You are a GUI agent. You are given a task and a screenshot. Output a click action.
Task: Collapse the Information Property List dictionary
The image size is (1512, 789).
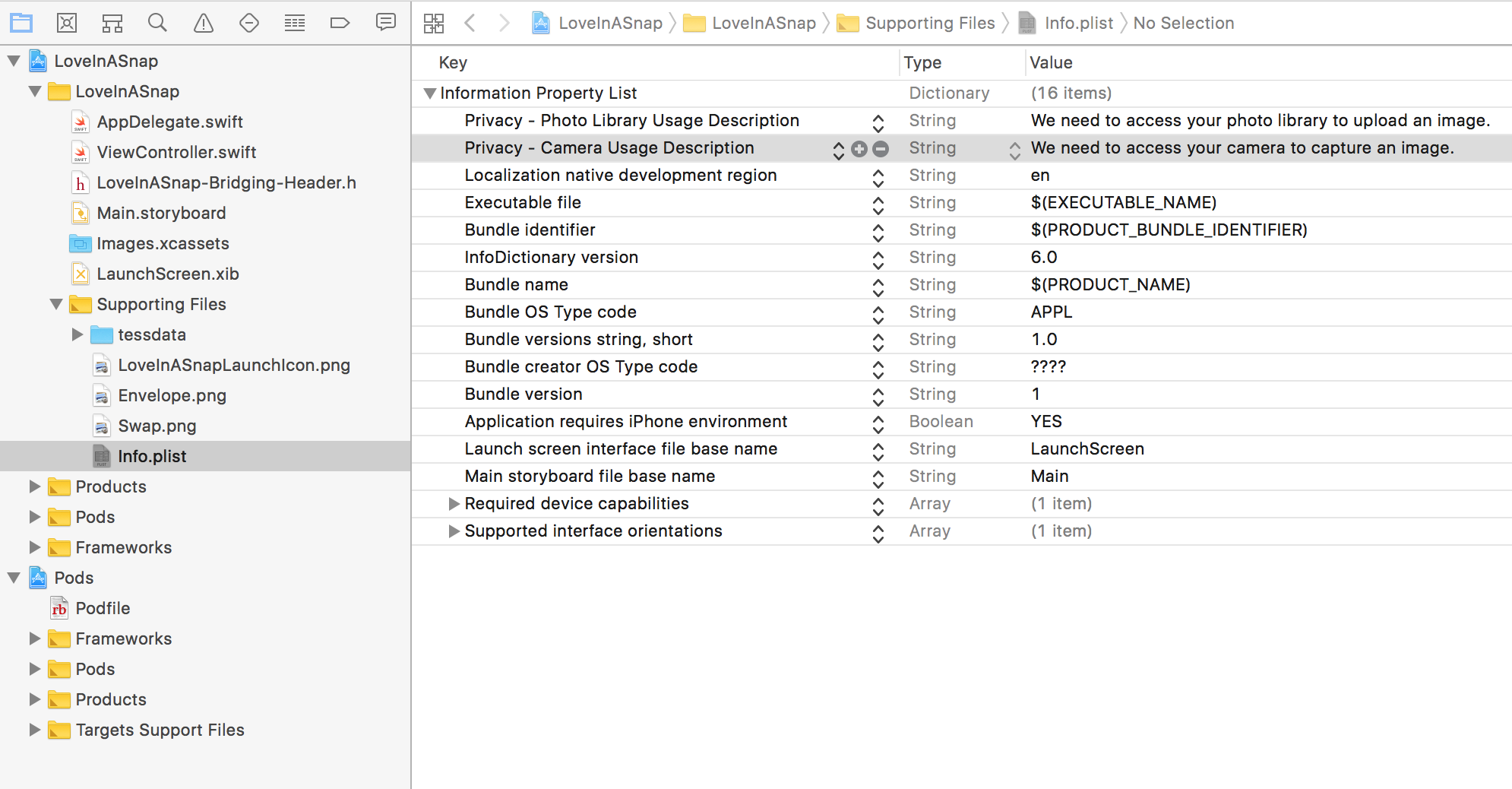(430, 93)
